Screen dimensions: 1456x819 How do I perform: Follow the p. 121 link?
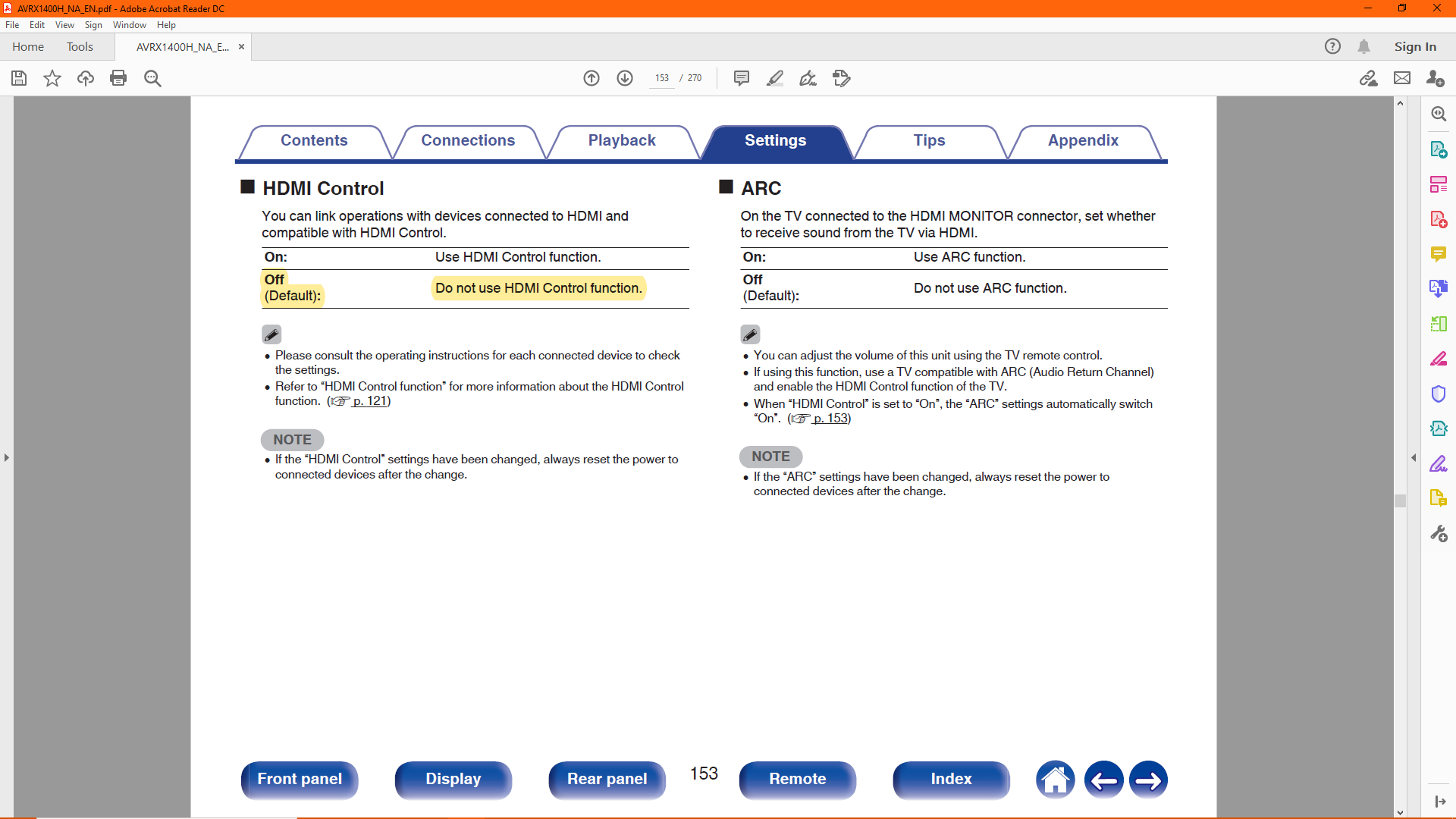369,401
